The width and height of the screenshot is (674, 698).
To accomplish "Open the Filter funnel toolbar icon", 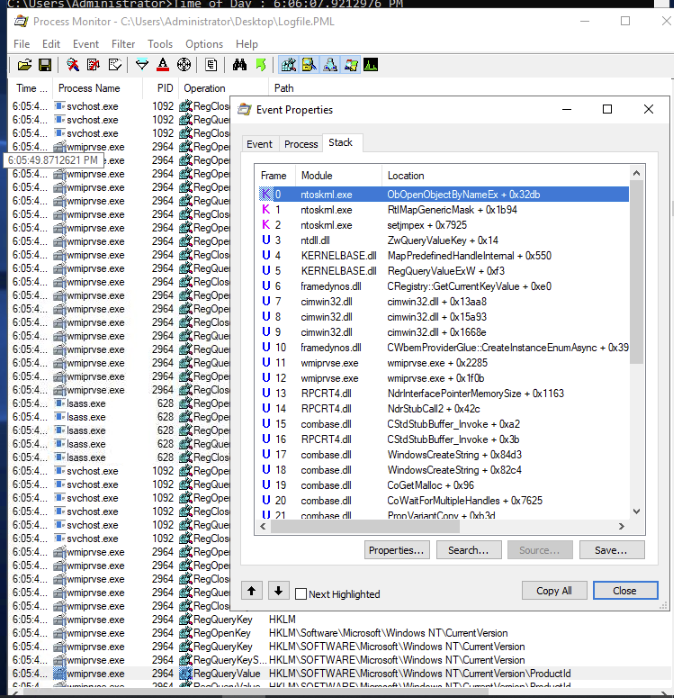I will [x=142, y=65].
